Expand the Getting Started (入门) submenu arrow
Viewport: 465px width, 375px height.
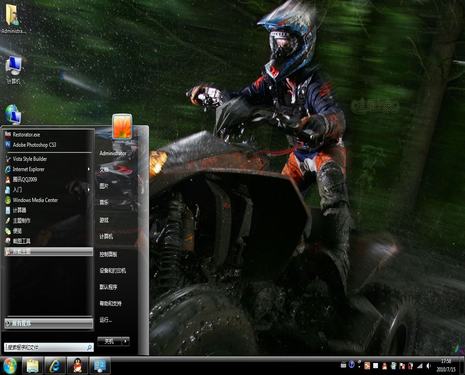pyautogui.click(x=89, y=190)
